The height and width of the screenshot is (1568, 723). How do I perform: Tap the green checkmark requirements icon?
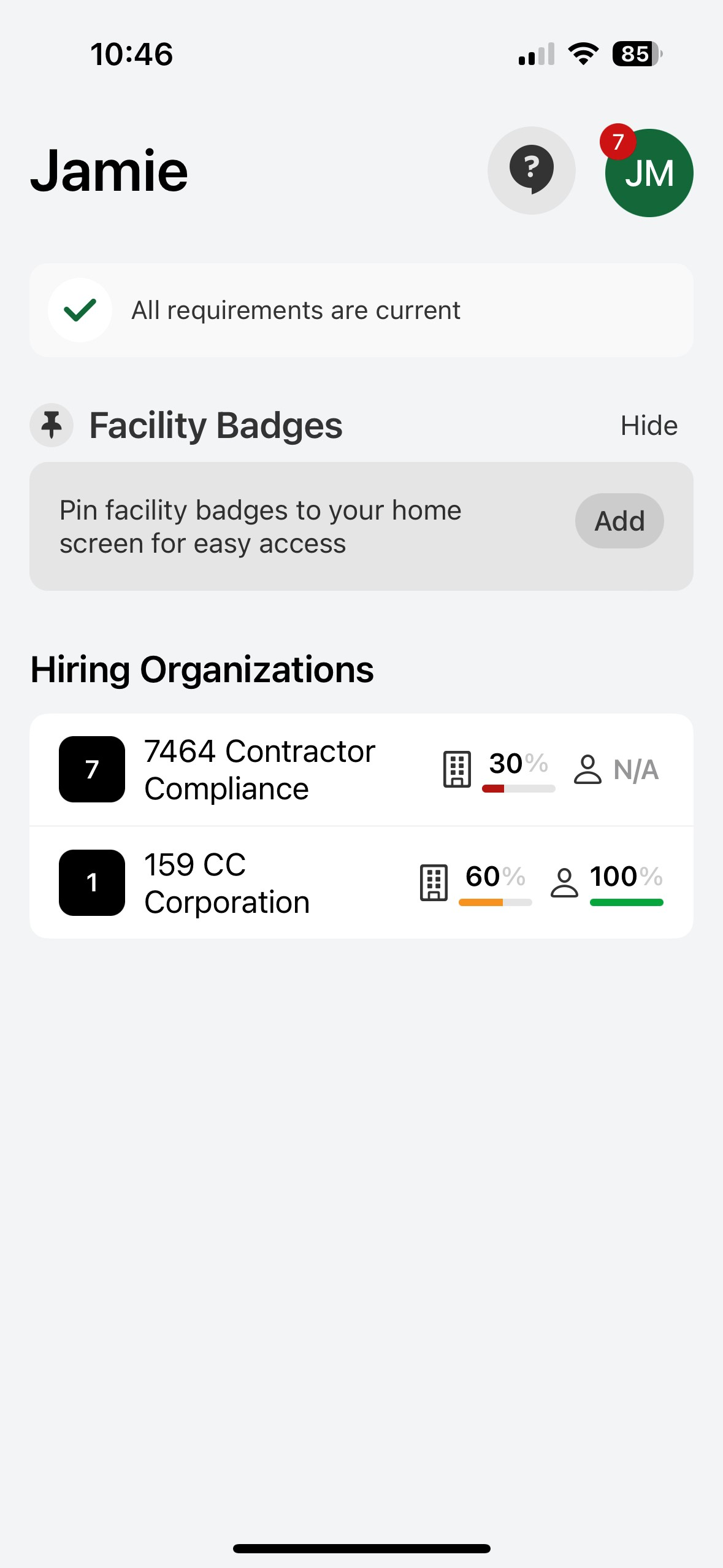coord(80,310)
